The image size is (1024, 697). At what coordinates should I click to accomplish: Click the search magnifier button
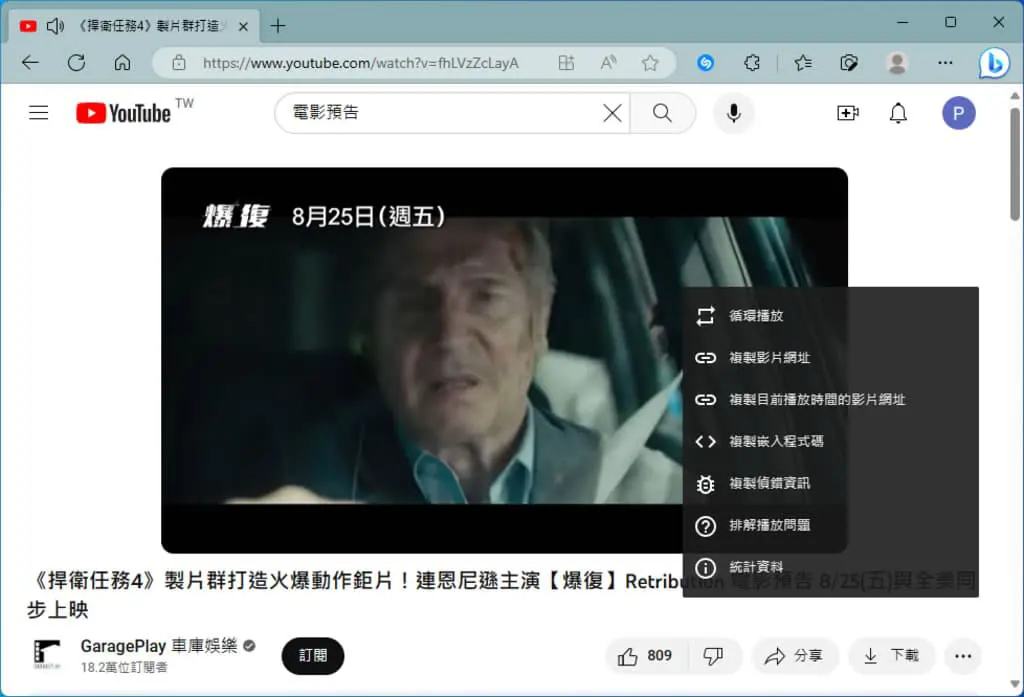pyautogui.click(x=662, y=113)
